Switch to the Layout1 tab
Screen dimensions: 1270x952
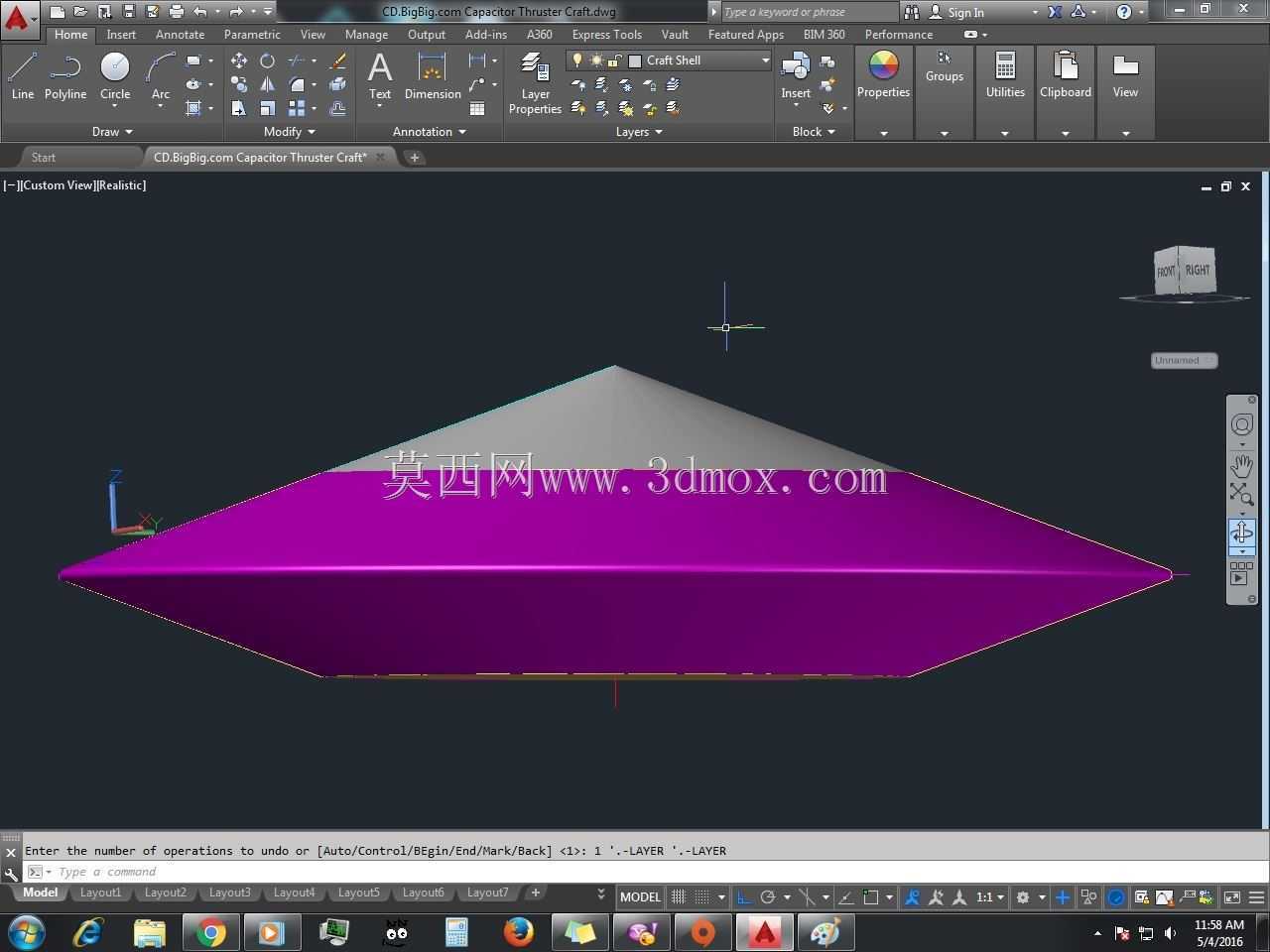pyautogui.click(x=100, y=892)
